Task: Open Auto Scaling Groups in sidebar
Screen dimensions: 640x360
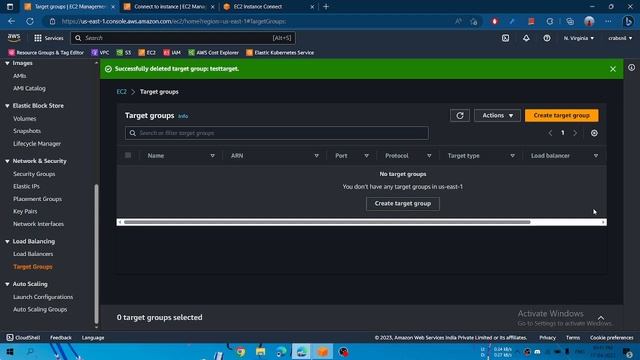Action: point(40,309)
